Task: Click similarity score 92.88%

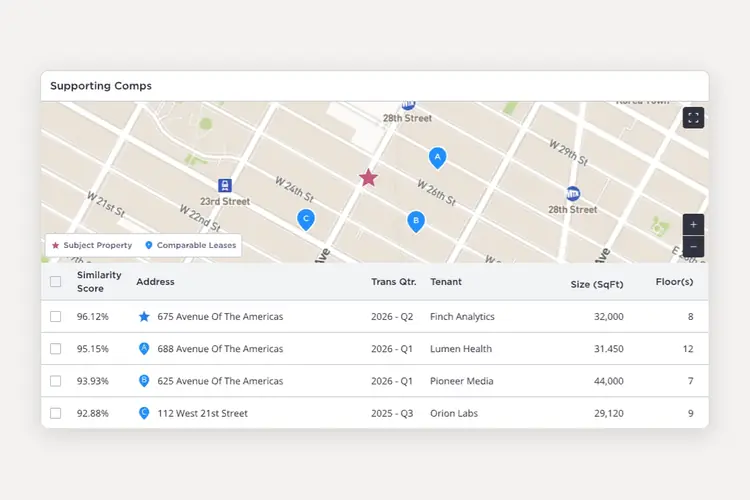Action: click(93, 413)
